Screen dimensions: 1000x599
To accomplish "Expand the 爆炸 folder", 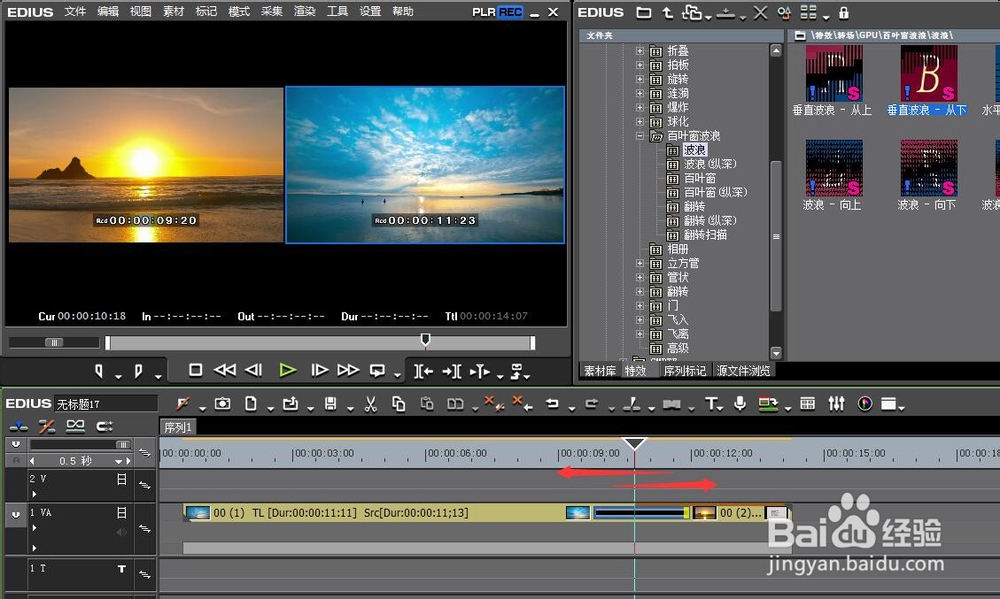I will 640,107.
